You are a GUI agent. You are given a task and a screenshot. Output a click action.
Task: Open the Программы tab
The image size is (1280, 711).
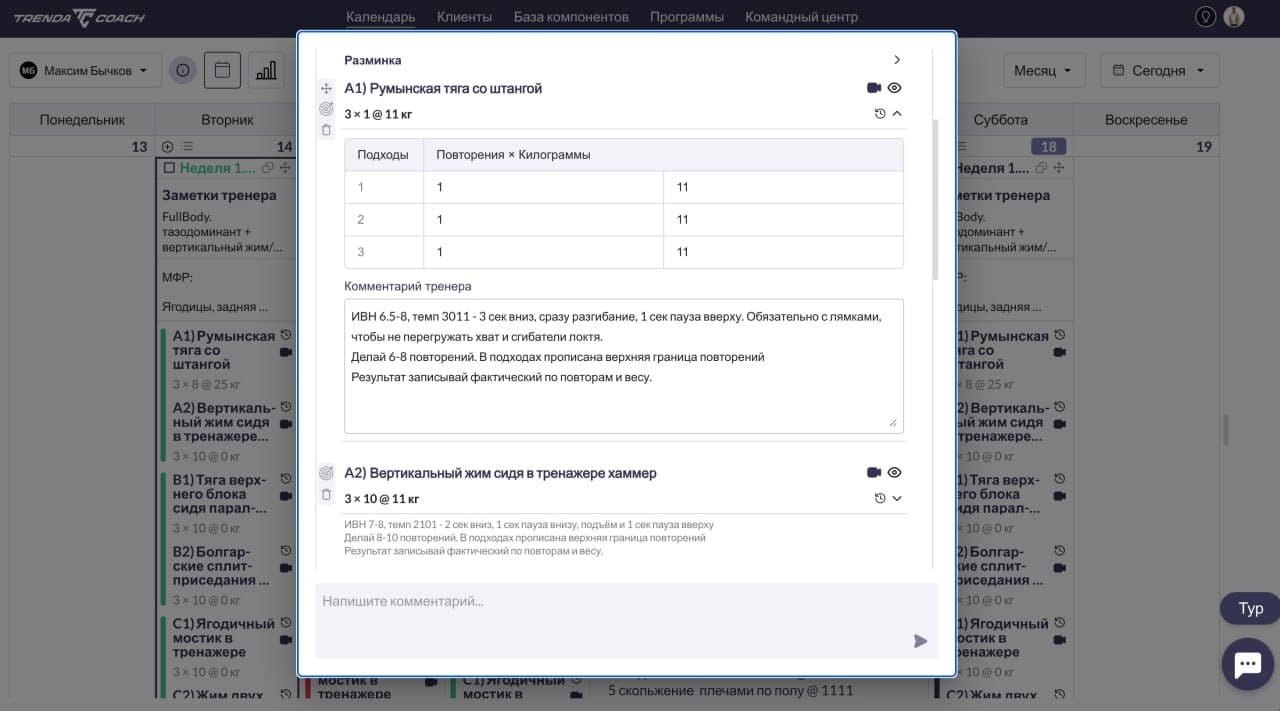click(x=686, y=17)
